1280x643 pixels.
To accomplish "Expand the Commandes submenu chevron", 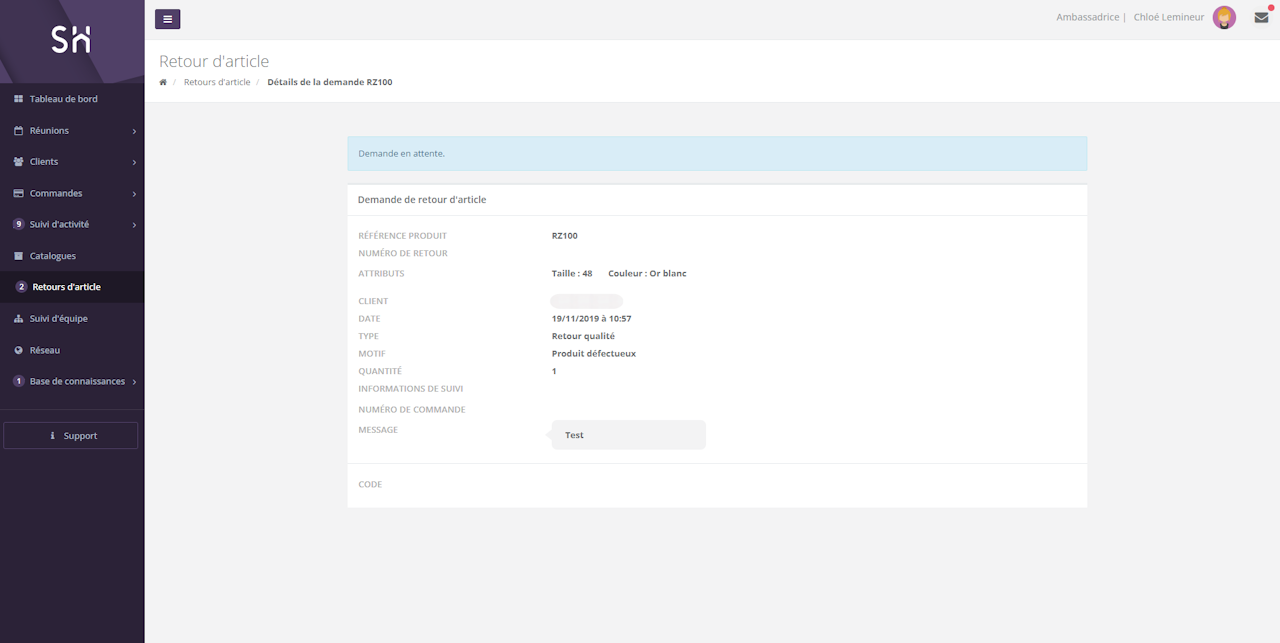I will coord(134,194).
